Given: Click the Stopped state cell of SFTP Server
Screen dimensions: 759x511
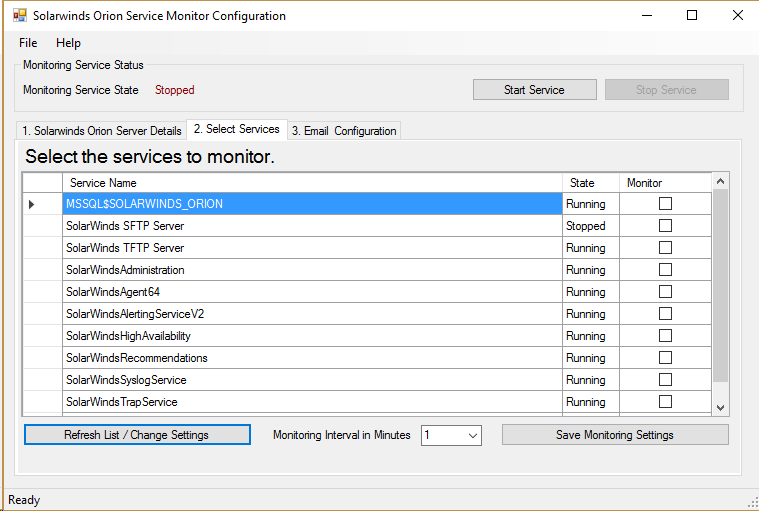Looking at the screenshot, I should [x=591, y=226].
